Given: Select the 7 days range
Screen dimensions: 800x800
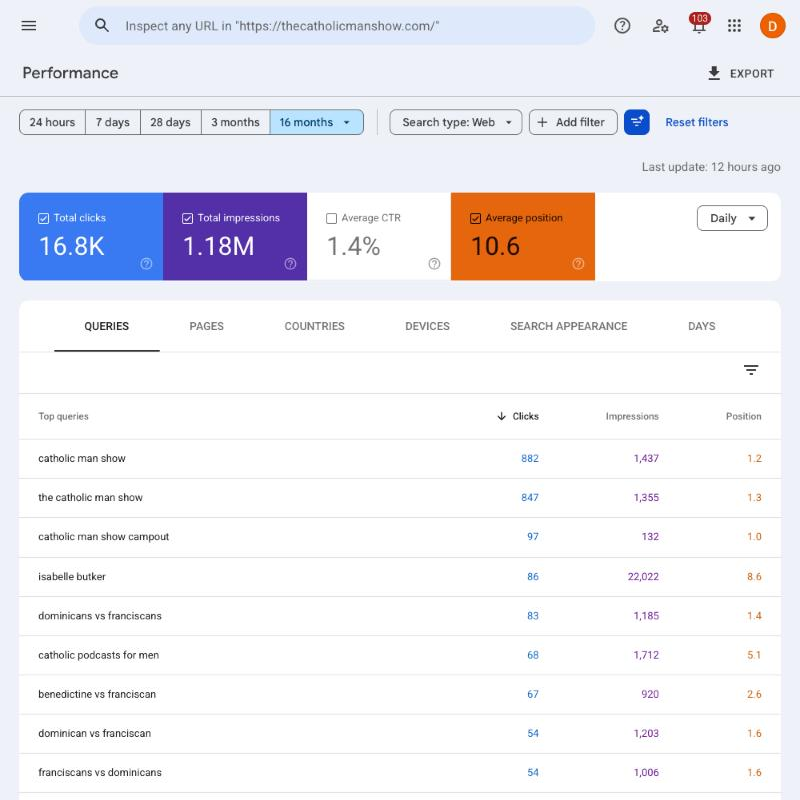Looking at the screenshot, I should coord(112,122).
